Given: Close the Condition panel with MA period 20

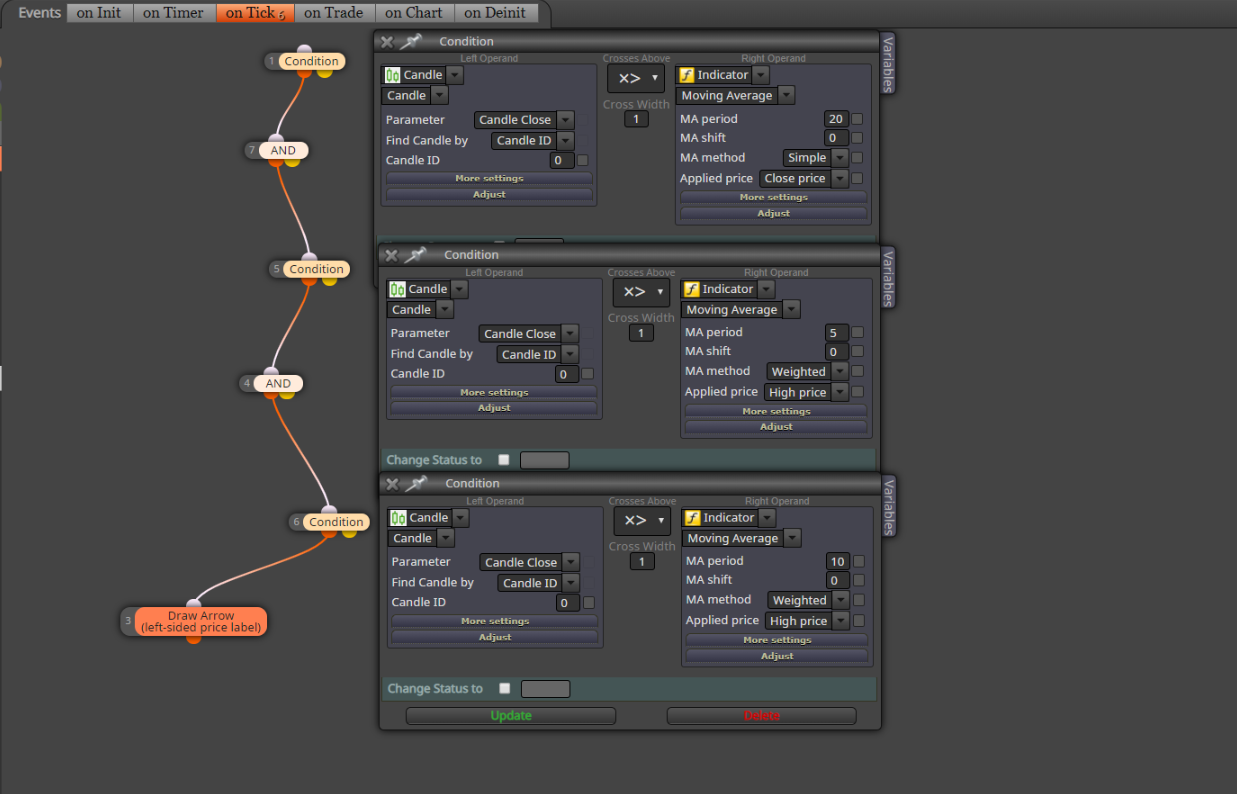Looking at the screenshot, I should 387,42.
